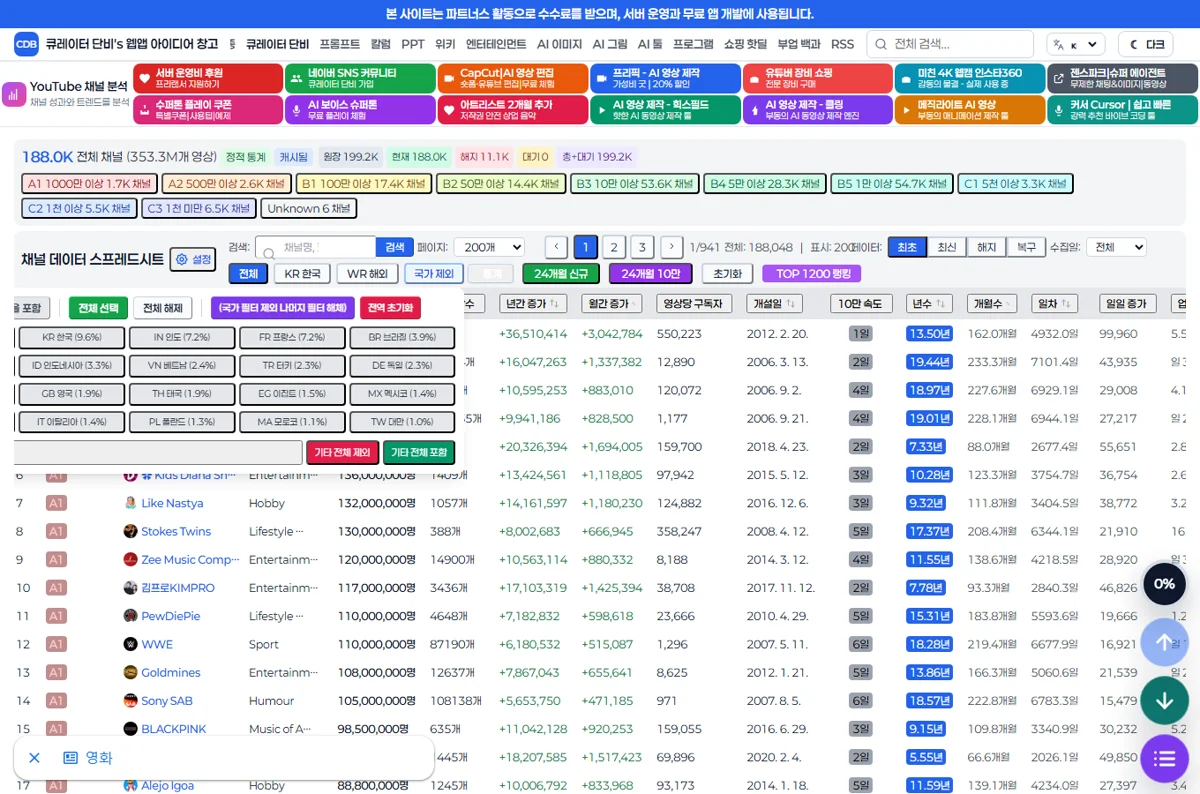Open the YouTube 채널 분석 chart icon
Screen dimensions: 1200x794
pyautogui.click(x=14, y=94)
